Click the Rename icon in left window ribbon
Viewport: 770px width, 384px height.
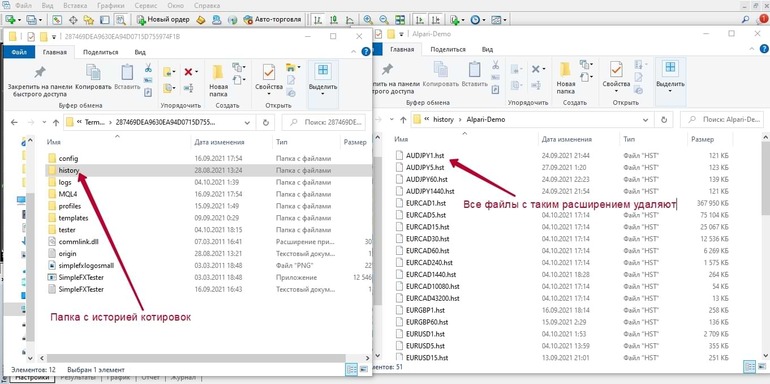pyautogui.click(x=189, y=88)
